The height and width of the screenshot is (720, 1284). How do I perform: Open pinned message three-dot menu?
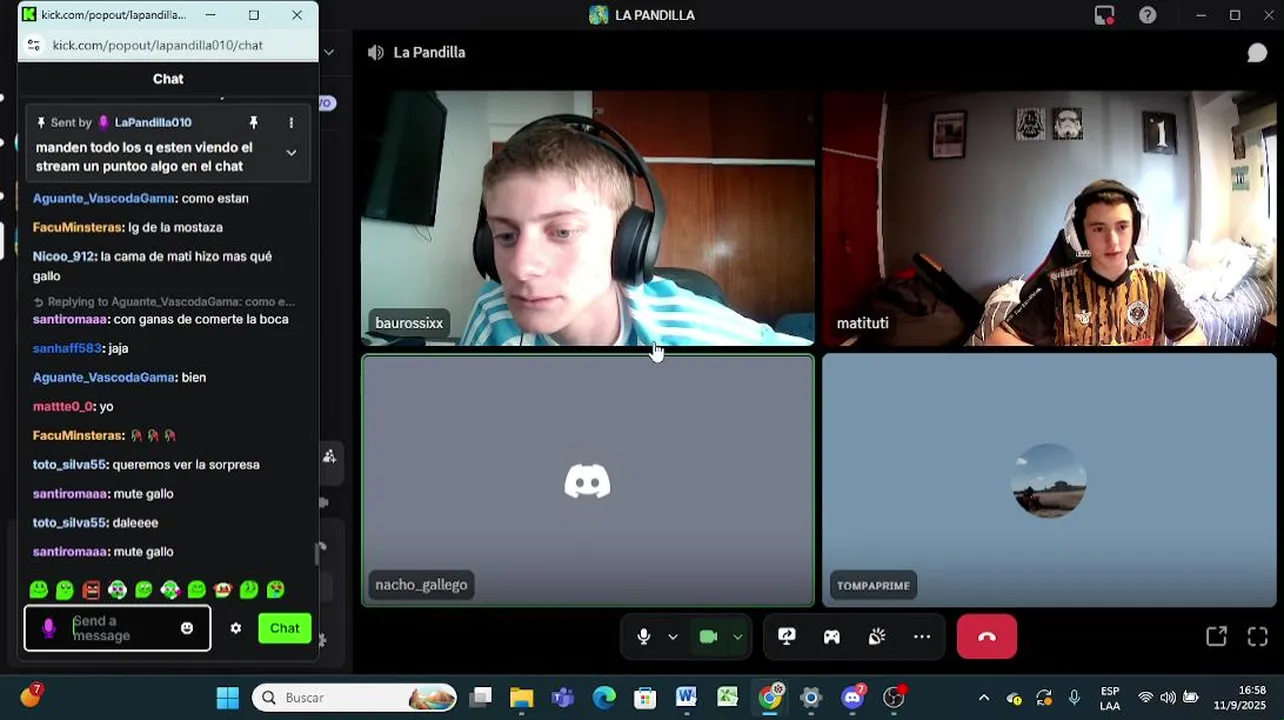tap(291, 122)
